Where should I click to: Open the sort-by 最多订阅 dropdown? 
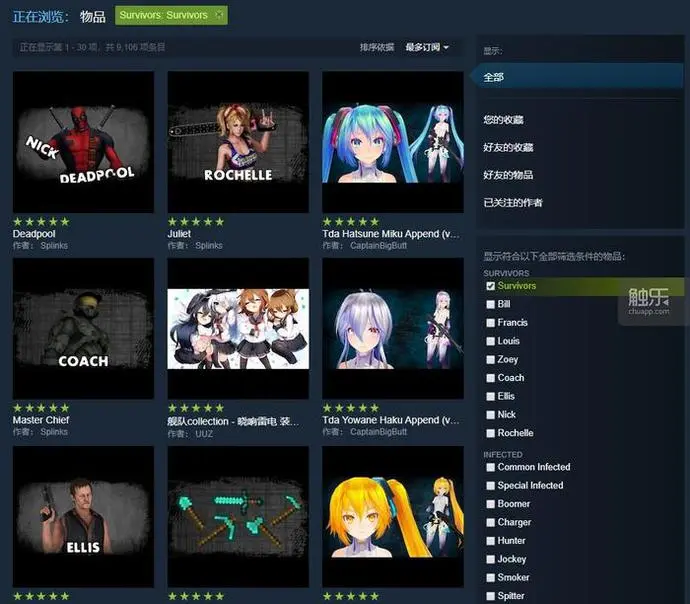click(x=426, y=47)
